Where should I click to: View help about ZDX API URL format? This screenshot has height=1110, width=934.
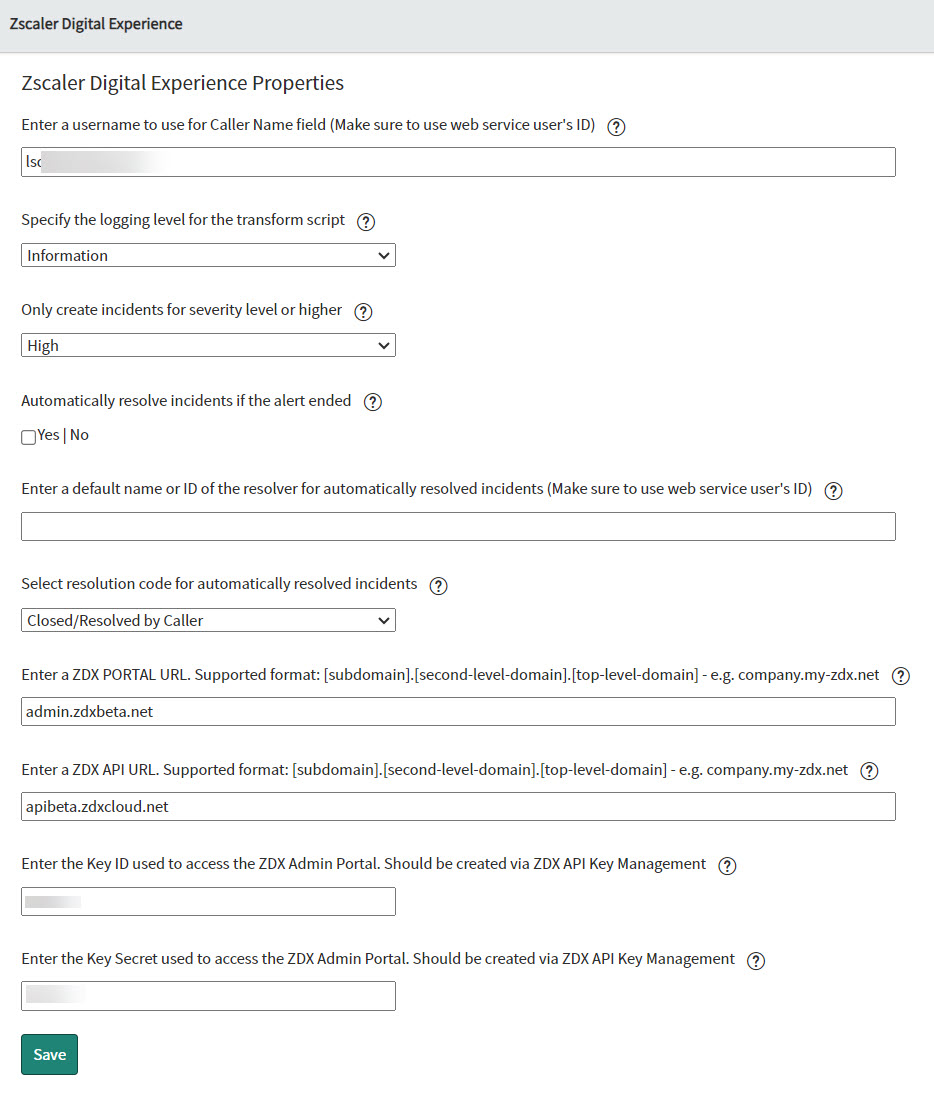(x=869, y=770)
